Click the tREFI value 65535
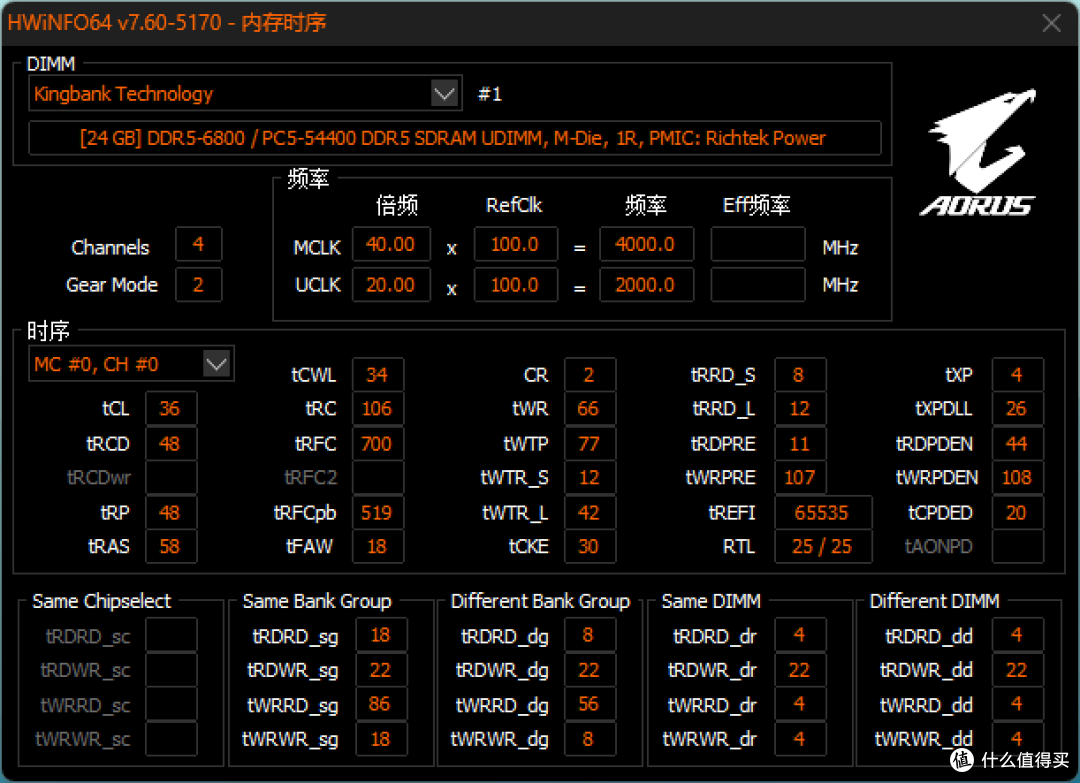The height and width of the screenshot is (783, 1080). coord(821,513)
